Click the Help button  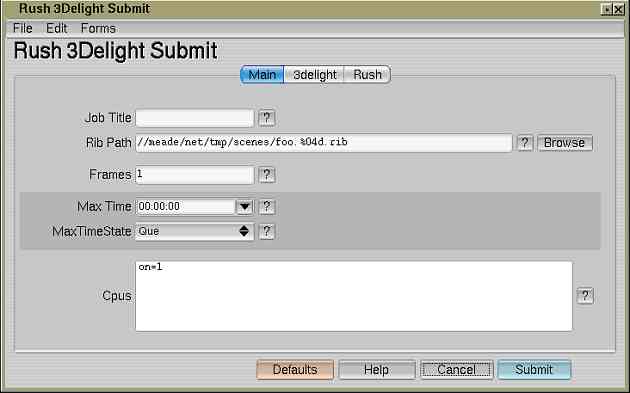pyautogui.click(x=376, y=370)
